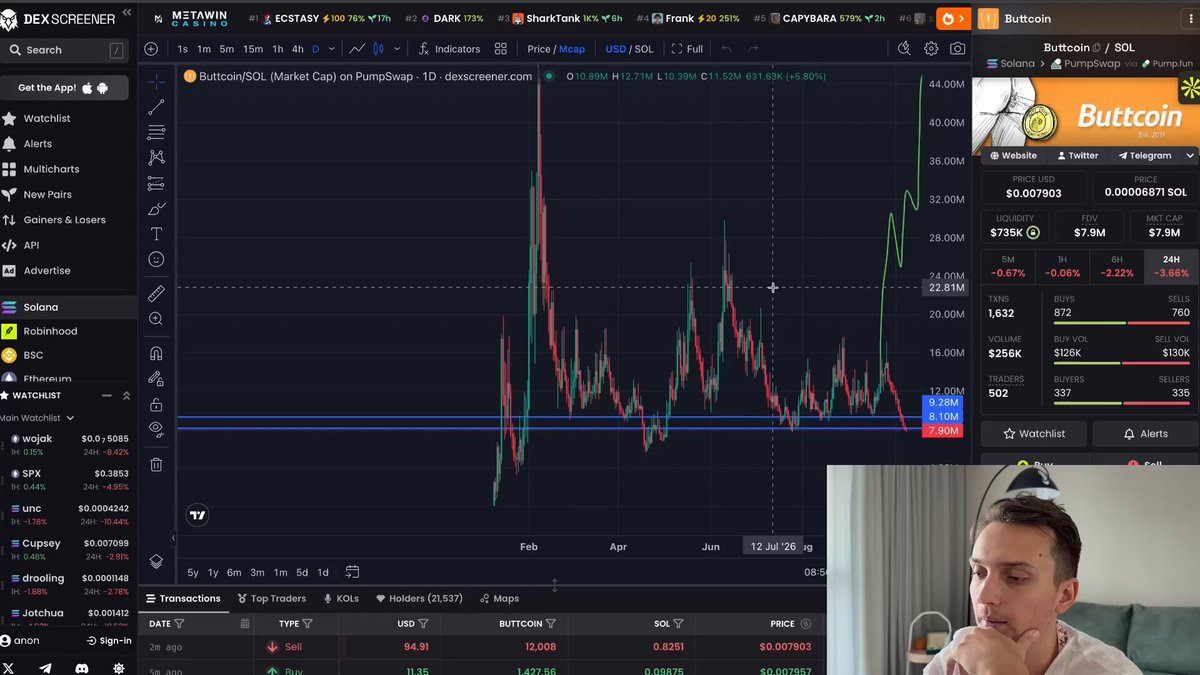Collapse the left sidebar with double chevron

(x=127, y=13)
